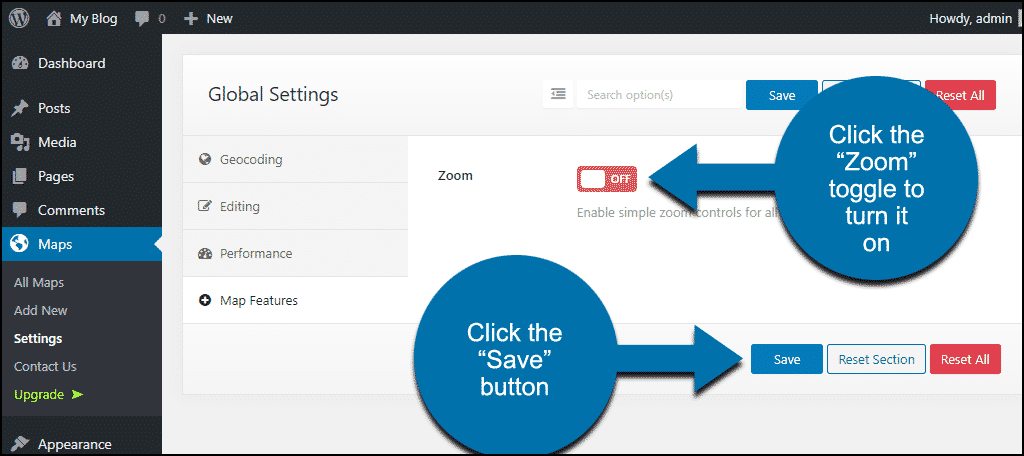Click the expand-all options list icon

tap(558, 94)
